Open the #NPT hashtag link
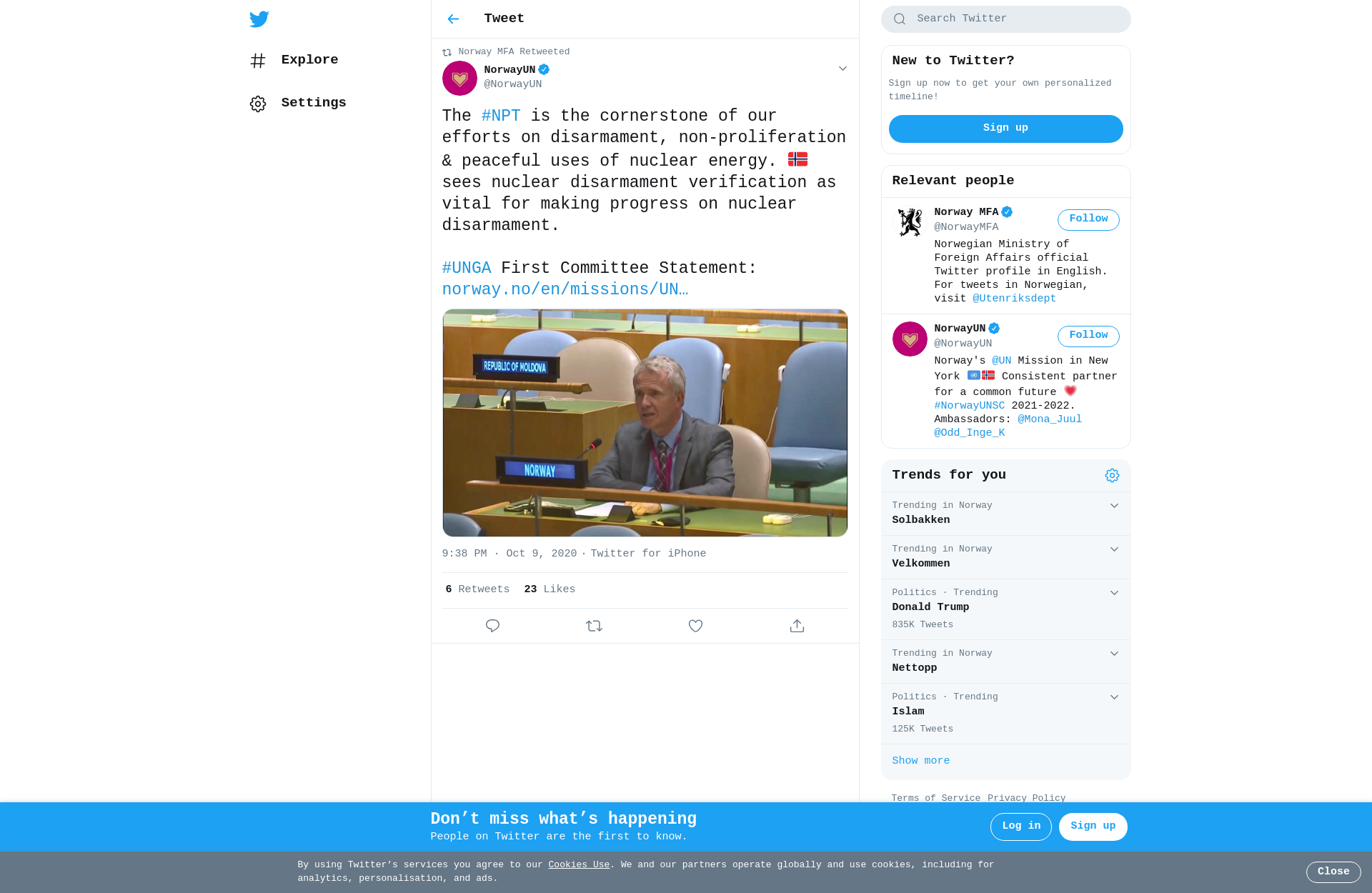1372x893 pixels. pyautogui.click(x=501, y=116)
